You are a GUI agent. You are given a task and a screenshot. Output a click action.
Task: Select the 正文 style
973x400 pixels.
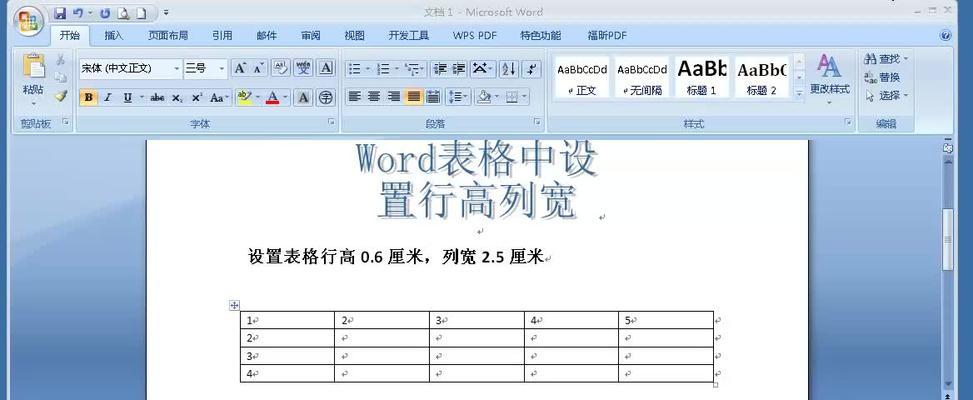click(x=582, y=77)
